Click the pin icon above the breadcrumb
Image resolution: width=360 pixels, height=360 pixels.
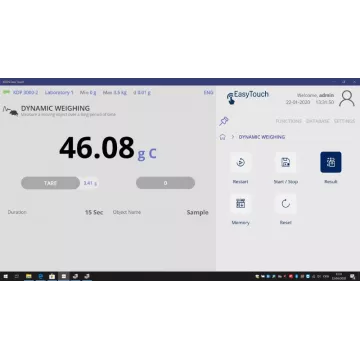224,121
